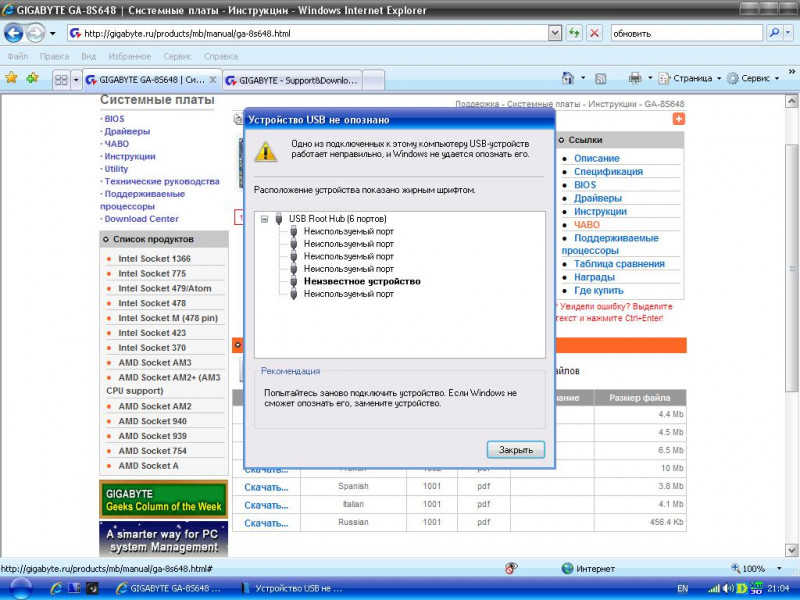Launch Internet Explorer from Quick Launch

point(56,588)
